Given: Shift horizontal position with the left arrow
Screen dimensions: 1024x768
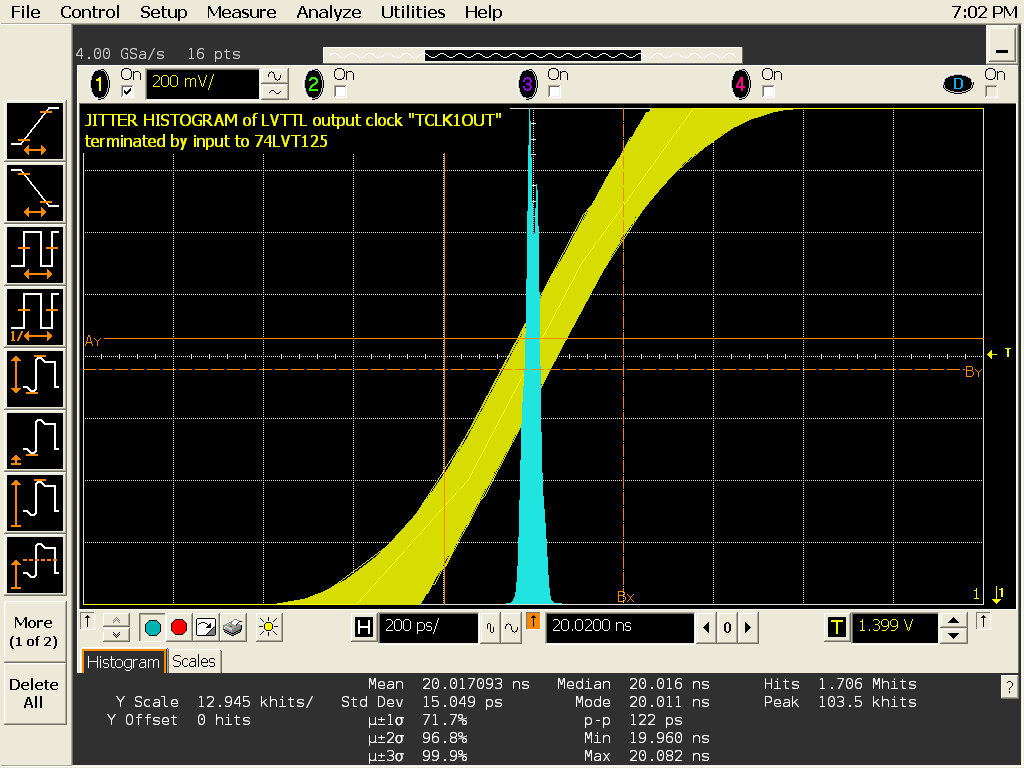Looking at the screenshot, I should click(x=706, y=628).
